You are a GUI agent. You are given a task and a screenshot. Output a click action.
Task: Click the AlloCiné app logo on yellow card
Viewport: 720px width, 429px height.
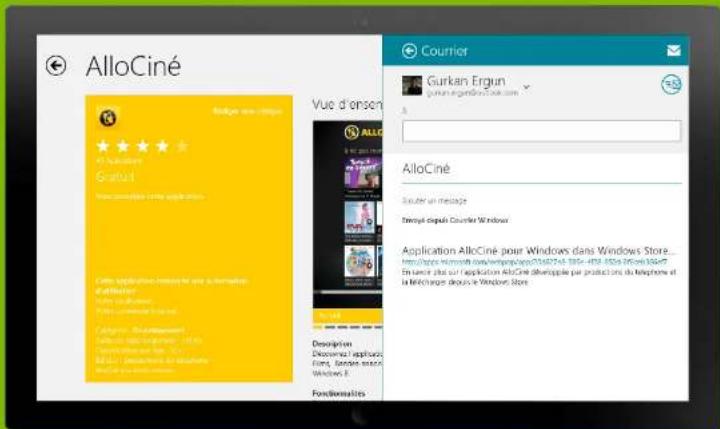(107, 118)
